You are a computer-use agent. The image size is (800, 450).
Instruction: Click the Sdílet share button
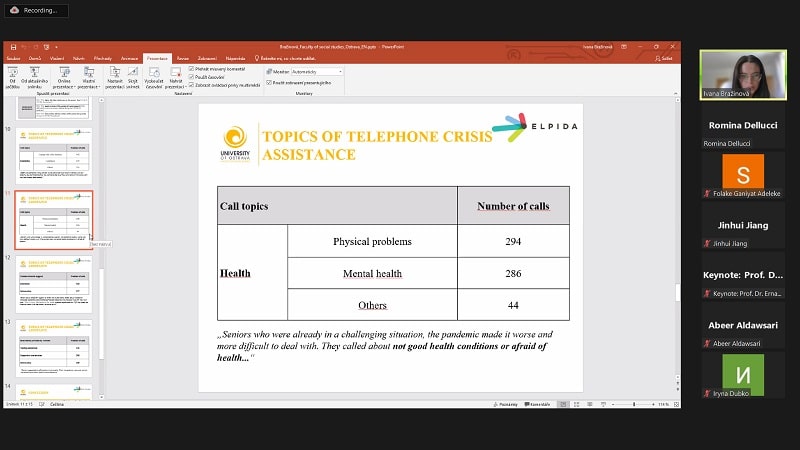pyautogui.click(x=664, y=59)
